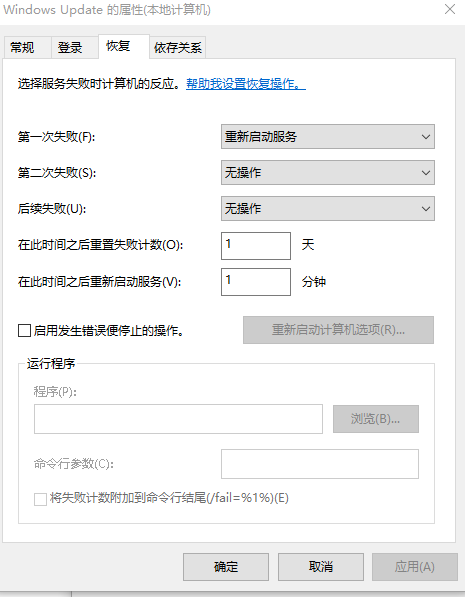The height and width of the screenshot is (597, 465).
Task: Open the 登录 tab
Action: 75,48
